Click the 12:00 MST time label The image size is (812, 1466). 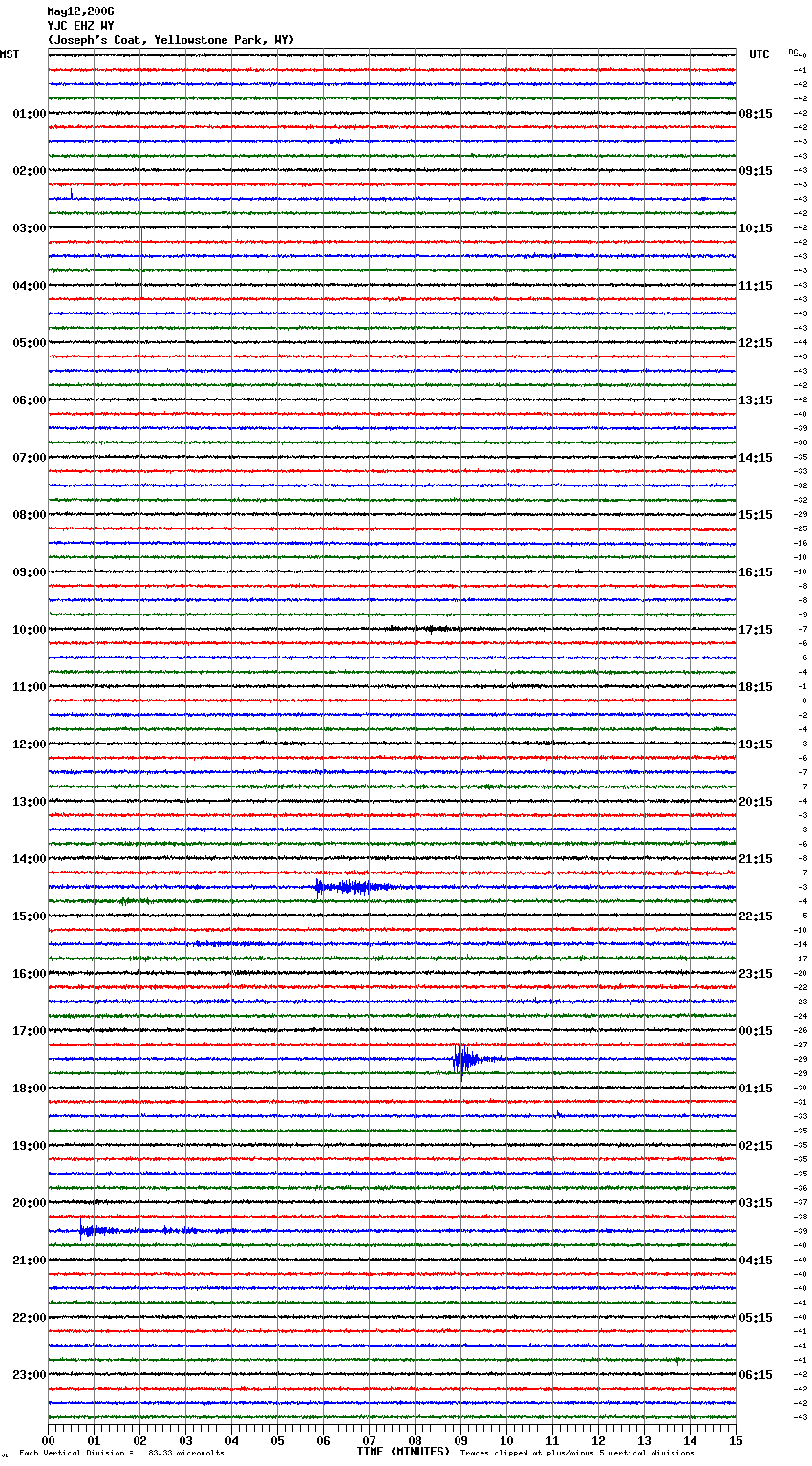point(29,744)
